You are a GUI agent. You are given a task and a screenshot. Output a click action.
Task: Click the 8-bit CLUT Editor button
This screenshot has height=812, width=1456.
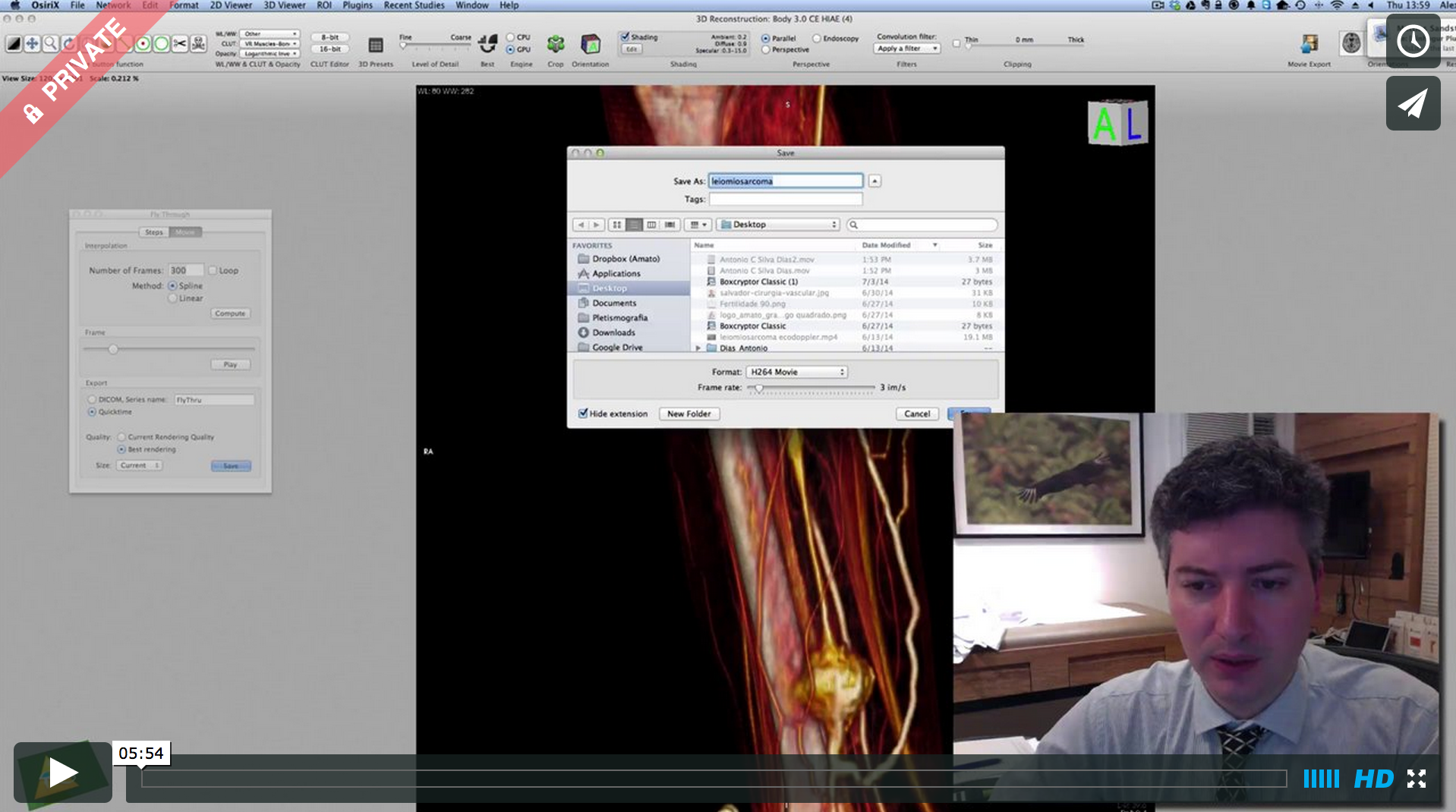click(x=329, y=37)
